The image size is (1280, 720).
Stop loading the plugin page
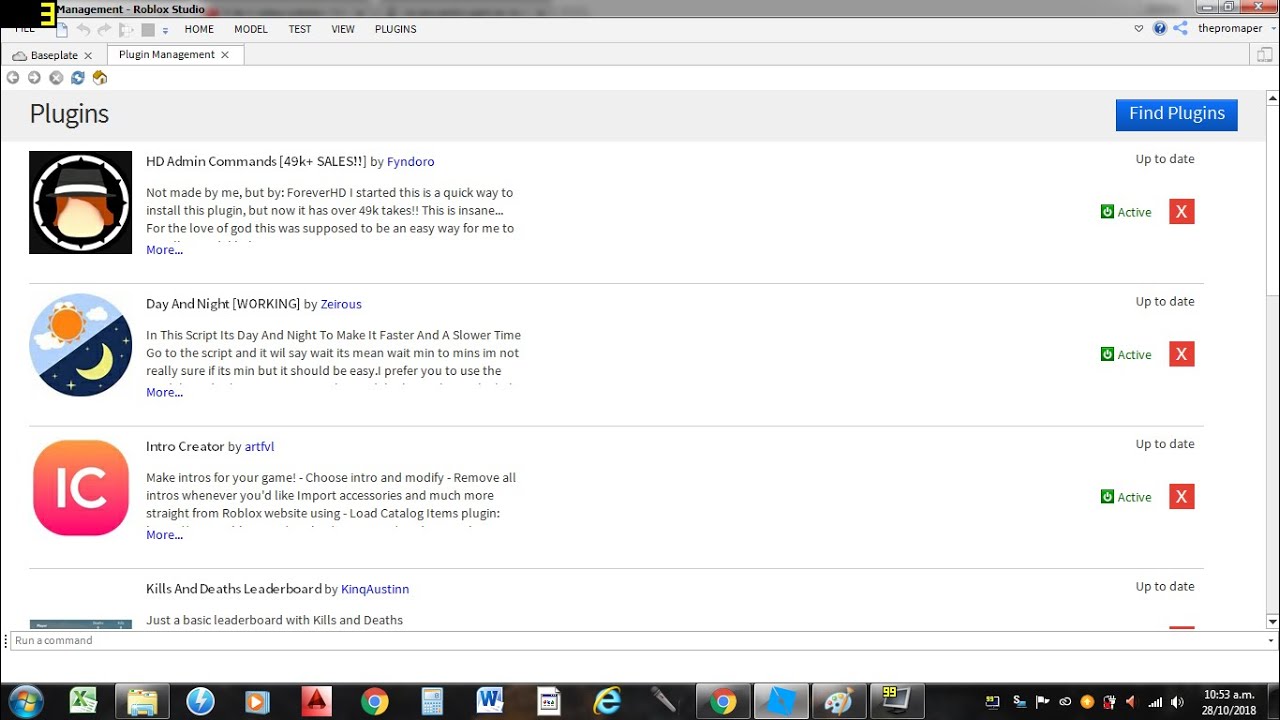[x=56, y=77]
